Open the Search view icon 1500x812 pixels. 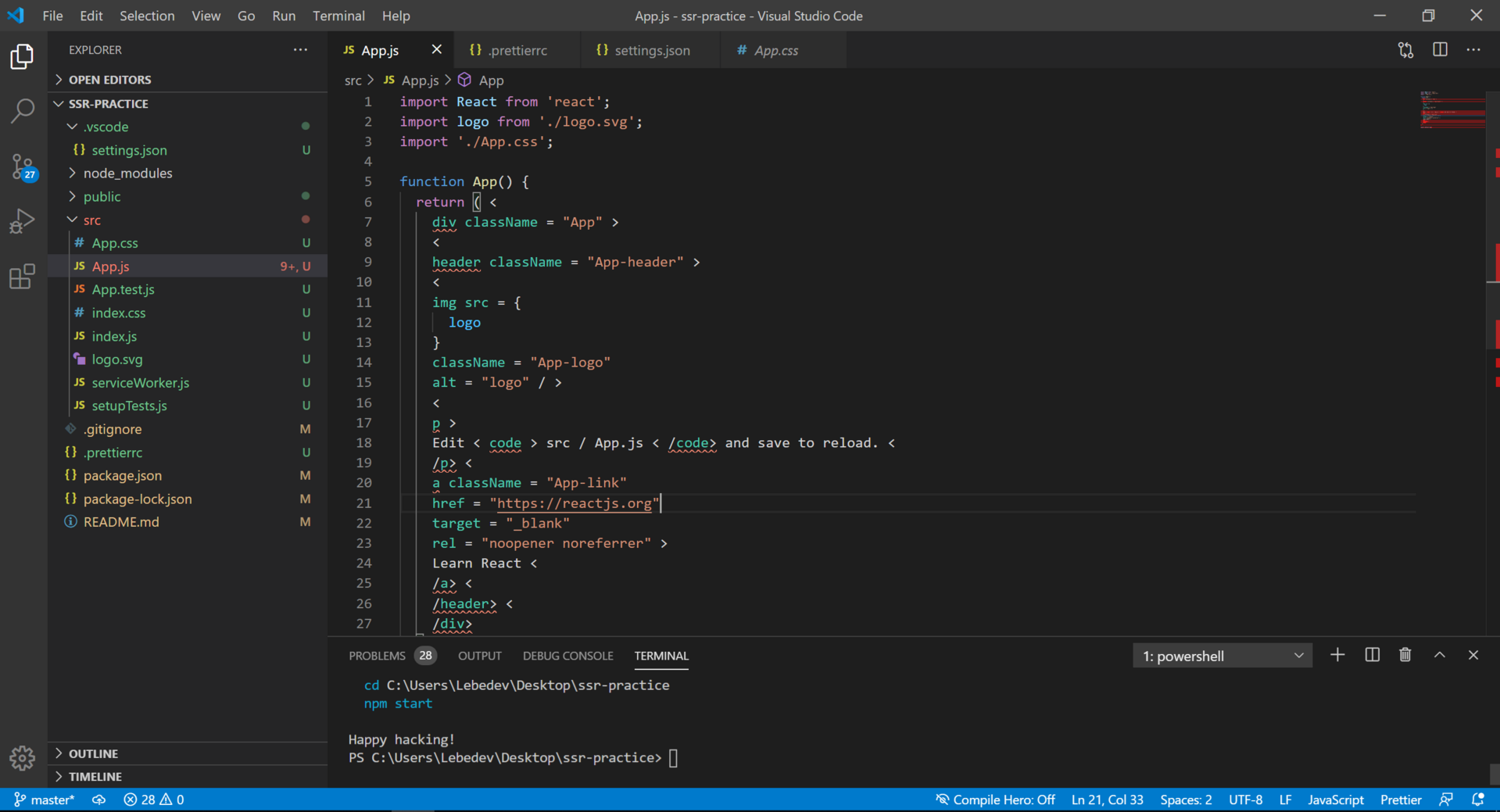click(22, 110)
